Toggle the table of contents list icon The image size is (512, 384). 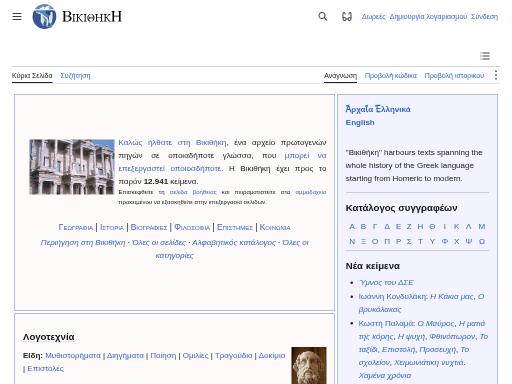[x=485, y=56]
